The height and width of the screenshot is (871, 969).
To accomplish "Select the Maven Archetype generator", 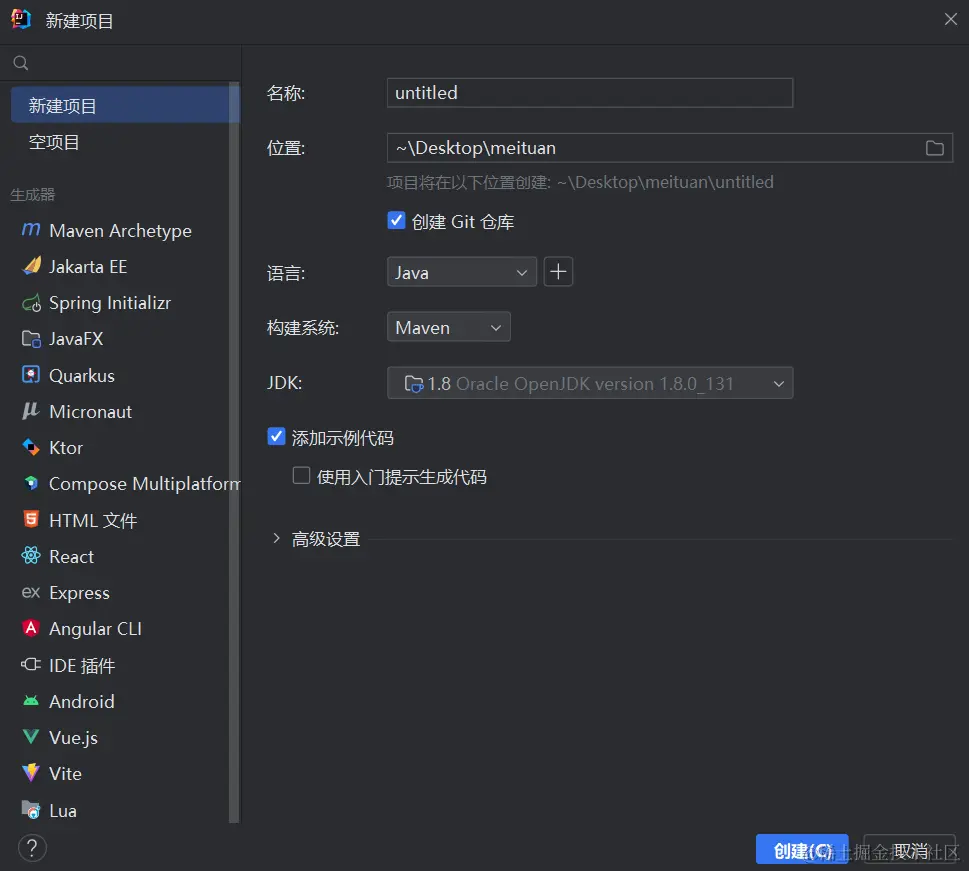I will 120,230.
